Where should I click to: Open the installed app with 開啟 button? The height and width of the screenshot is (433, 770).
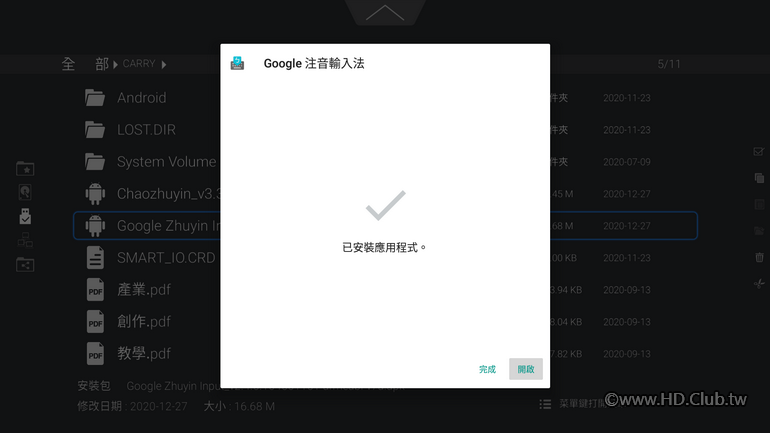pos(525,369)
